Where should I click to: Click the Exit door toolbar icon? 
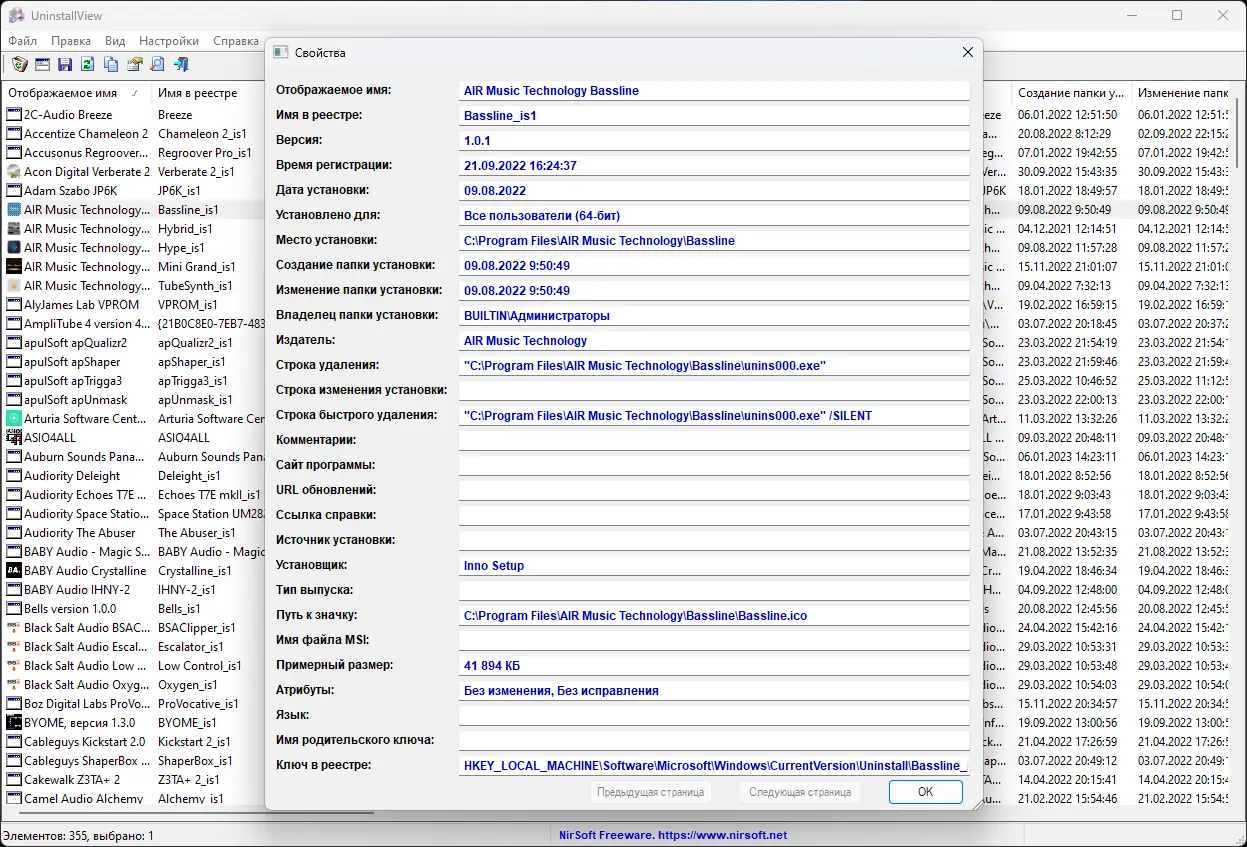click(x=180, y=65)
